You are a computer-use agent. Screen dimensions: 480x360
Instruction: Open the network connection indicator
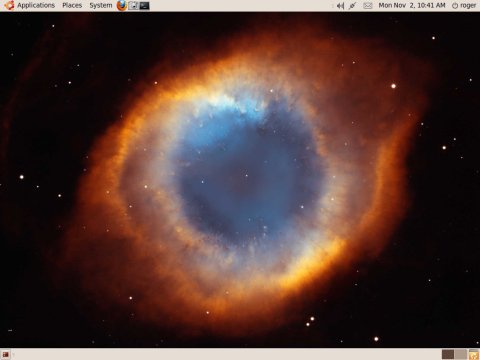[353, 6]
